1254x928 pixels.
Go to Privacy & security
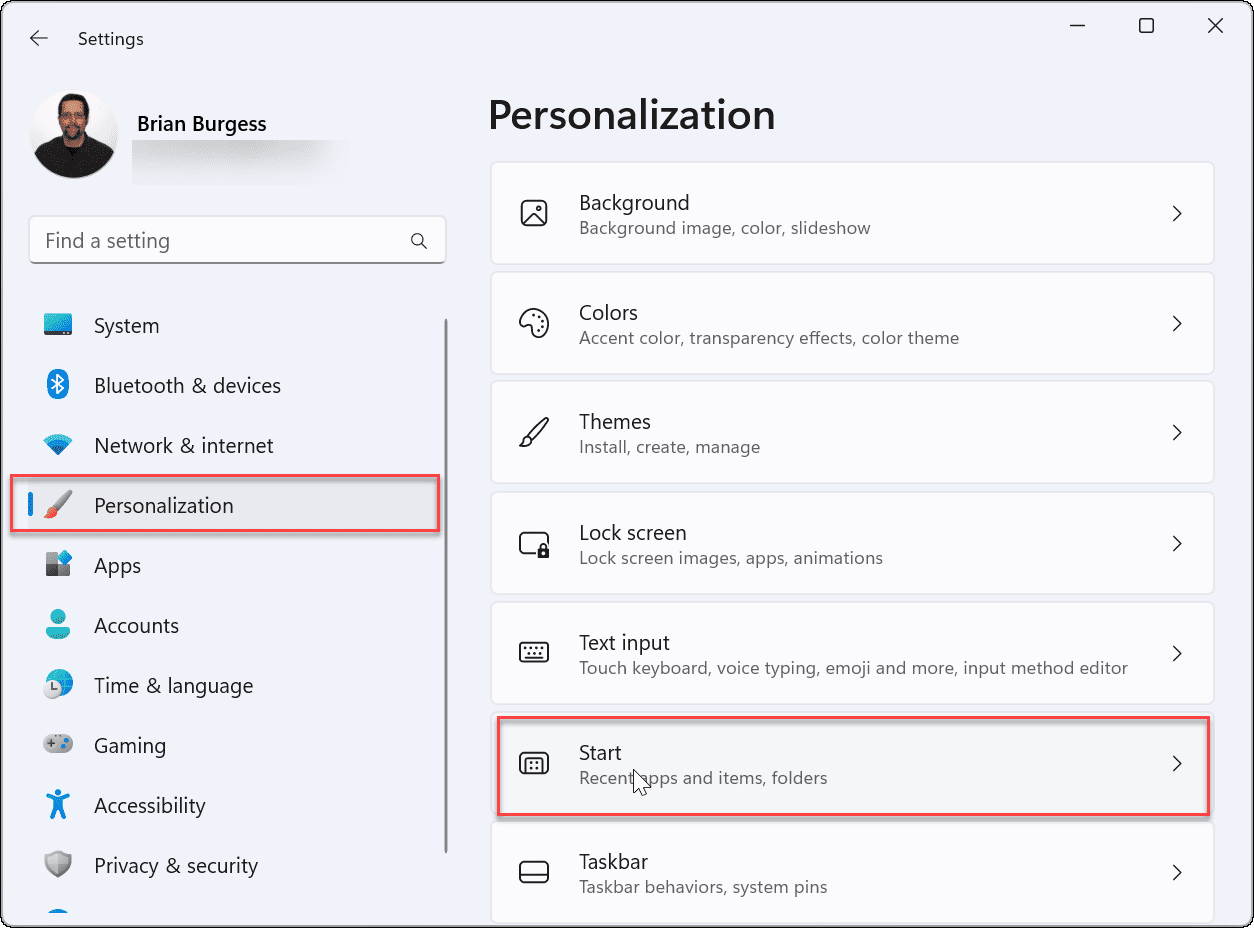pos(175,866)
